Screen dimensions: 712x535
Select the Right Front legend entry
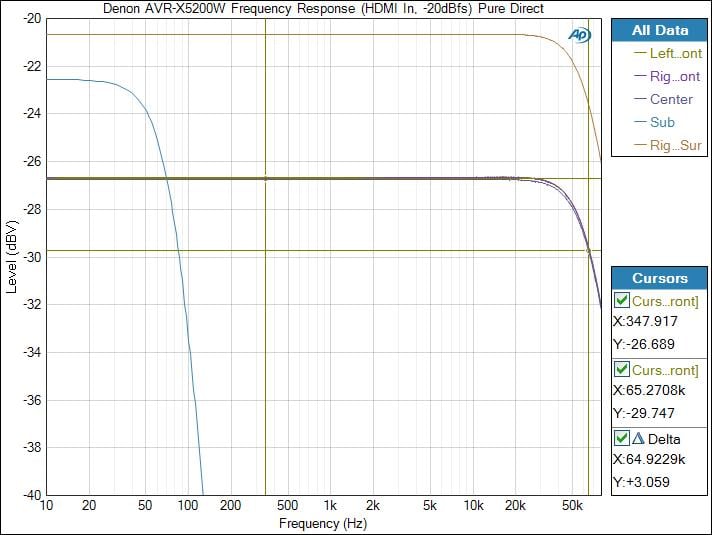(x=667, y=76)
